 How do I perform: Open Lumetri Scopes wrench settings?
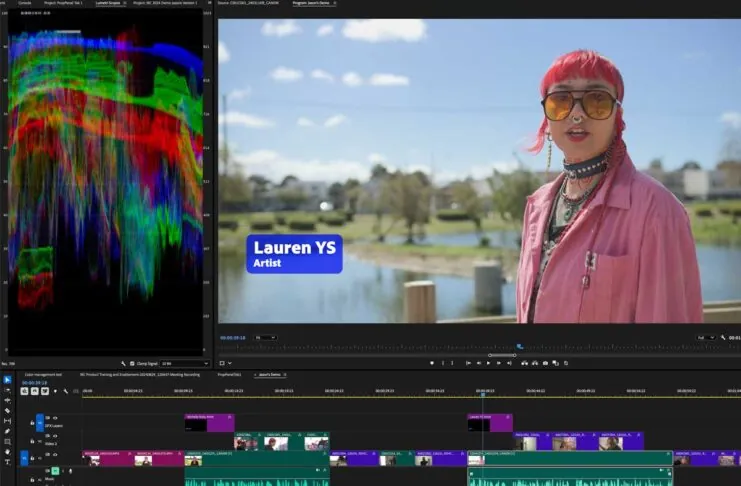click(x=123, y=363)
